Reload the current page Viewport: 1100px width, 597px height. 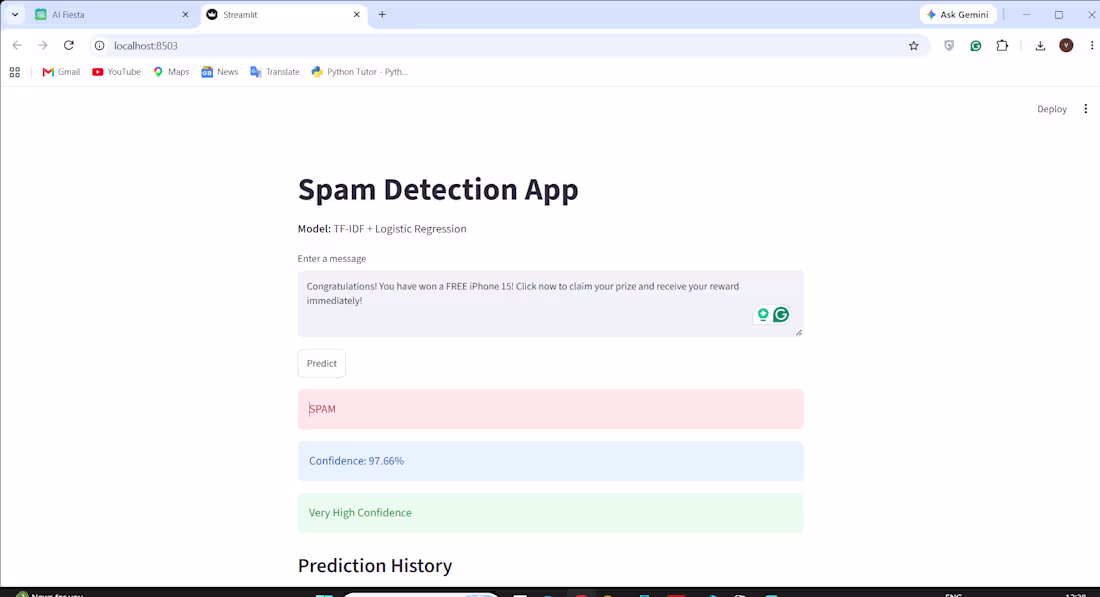[x=69, y=46]
